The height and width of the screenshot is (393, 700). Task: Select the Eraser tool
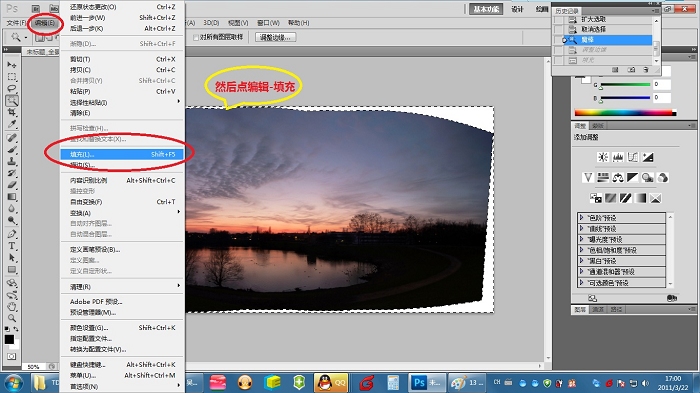point(11,185)
